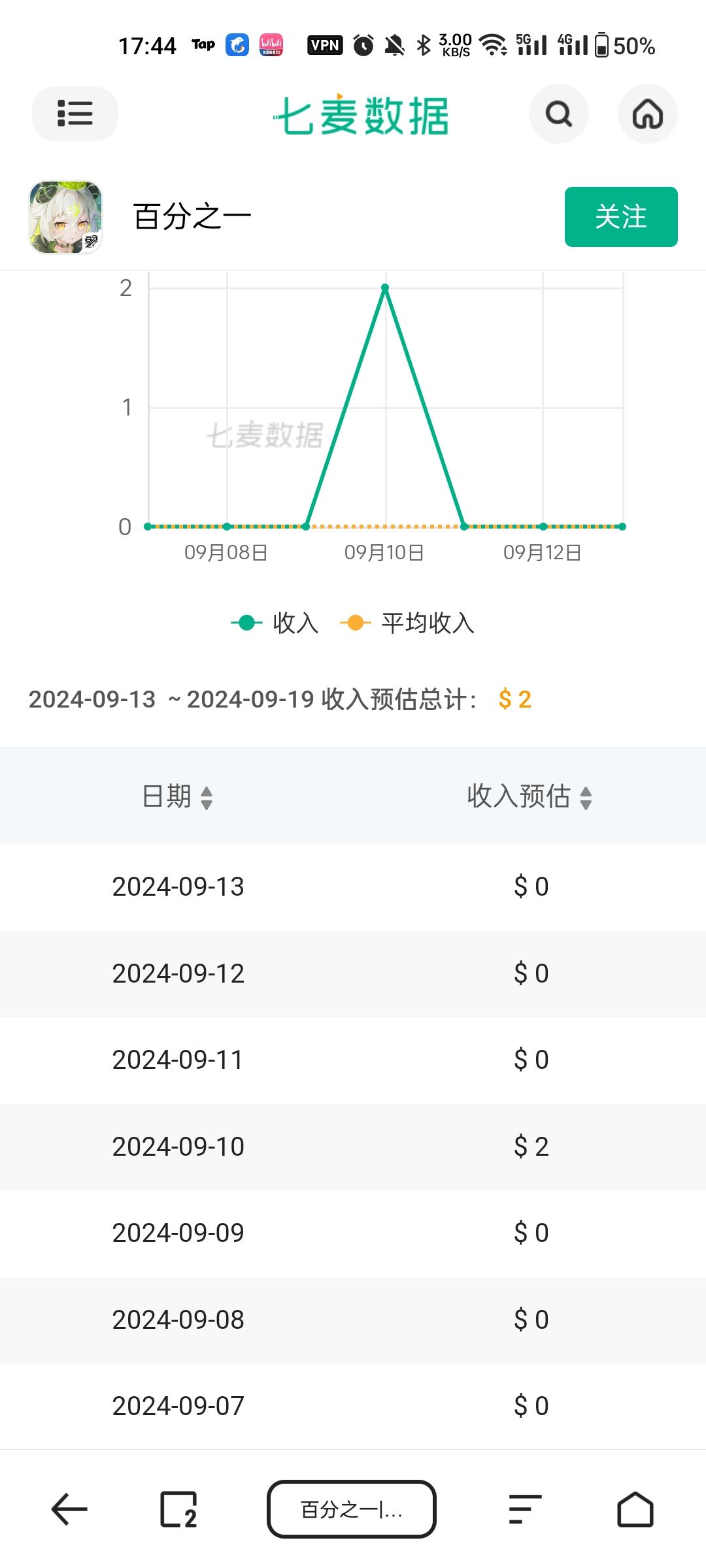The height and width of the screenshot is (1568, 706).
Task: Tap the blue bird app notification icon
Action: pos(237,45)
